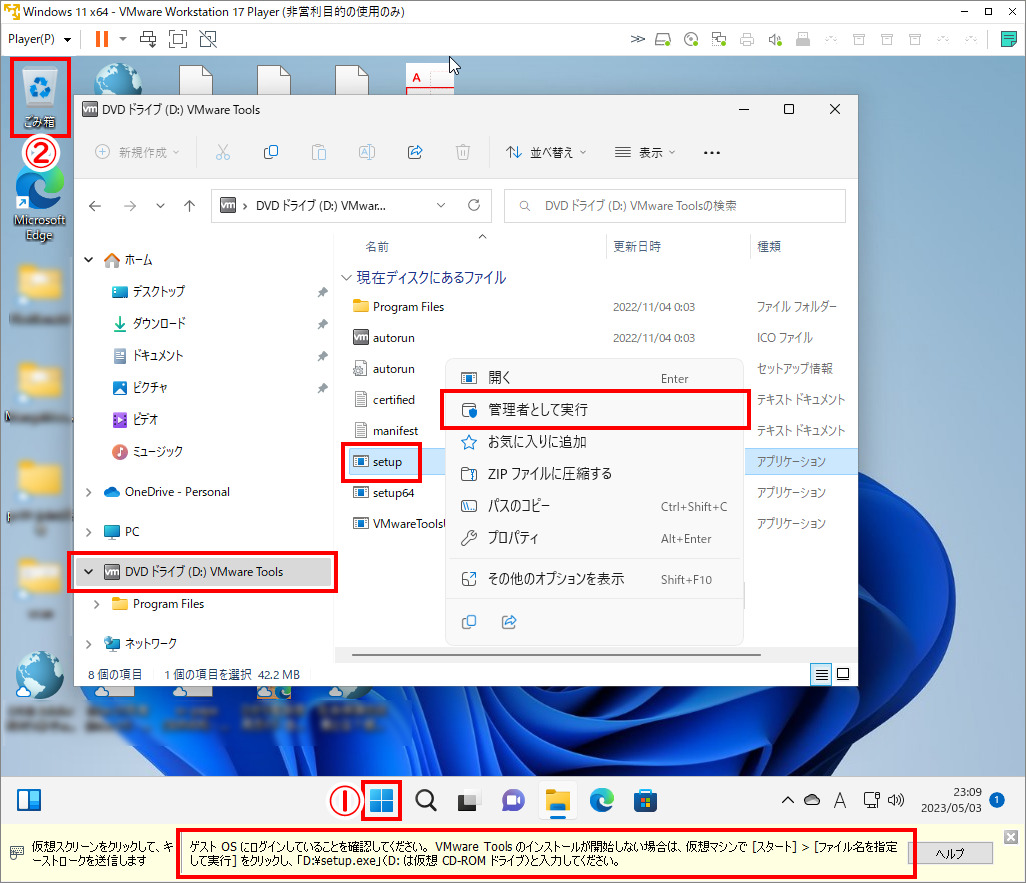Choose お気に入りに追加 in context menu
The height and width of the screenshot is (883, 1026).
point(594,442)
